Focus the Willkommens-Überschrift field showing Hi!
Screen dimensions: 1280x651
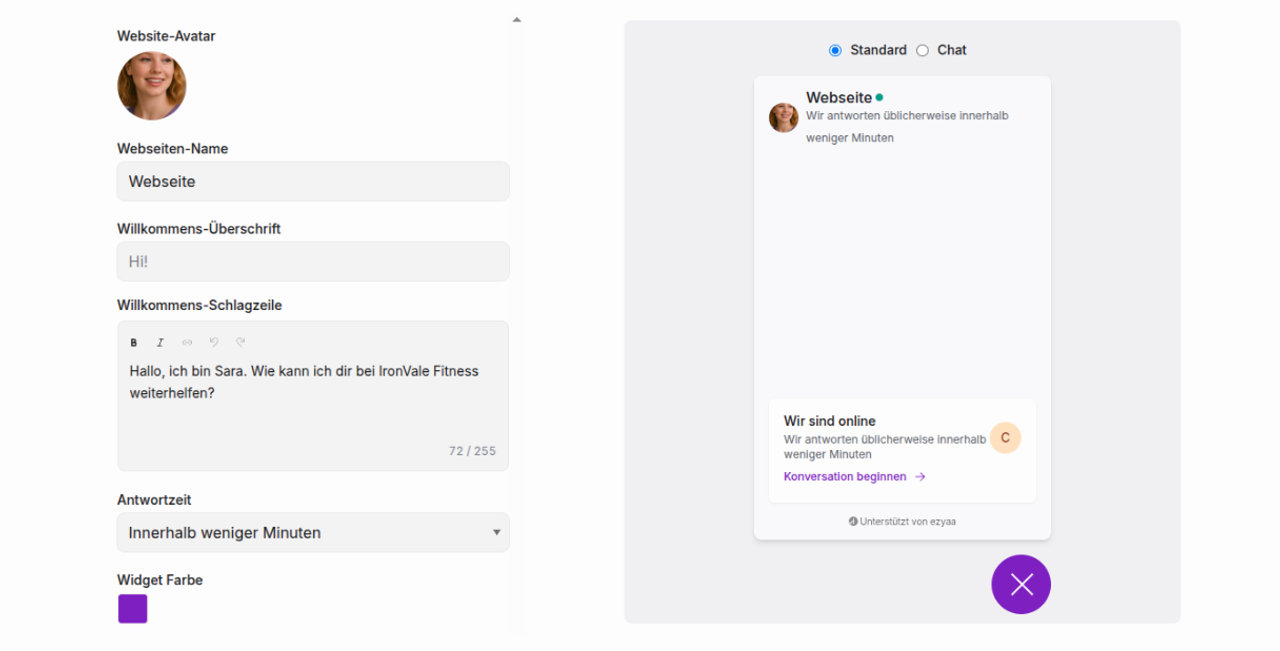(x=313, y=261)
